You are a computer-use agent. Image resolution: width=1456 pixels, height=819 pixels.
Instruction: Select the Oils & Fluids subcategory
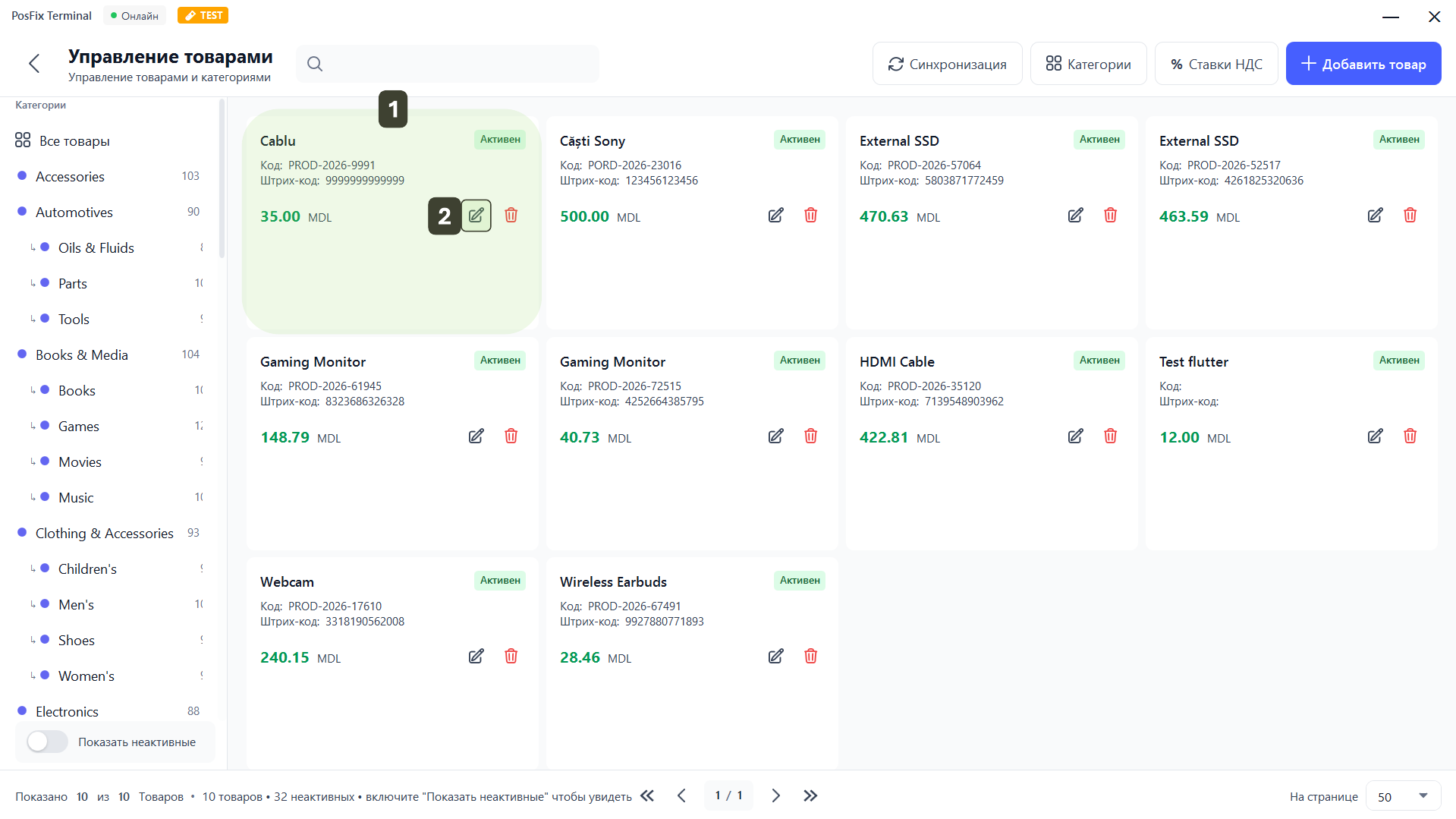(96, 248)
